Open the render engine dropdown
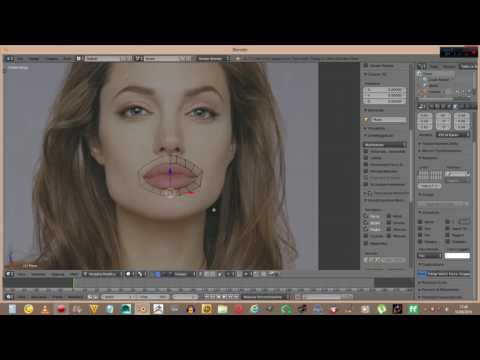Screen dimensions: 480x360 coord(213,59)
